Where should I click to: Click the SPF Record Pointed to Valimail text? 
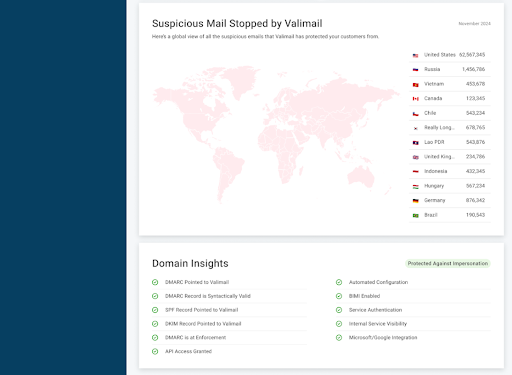click(x=202, y=310)
